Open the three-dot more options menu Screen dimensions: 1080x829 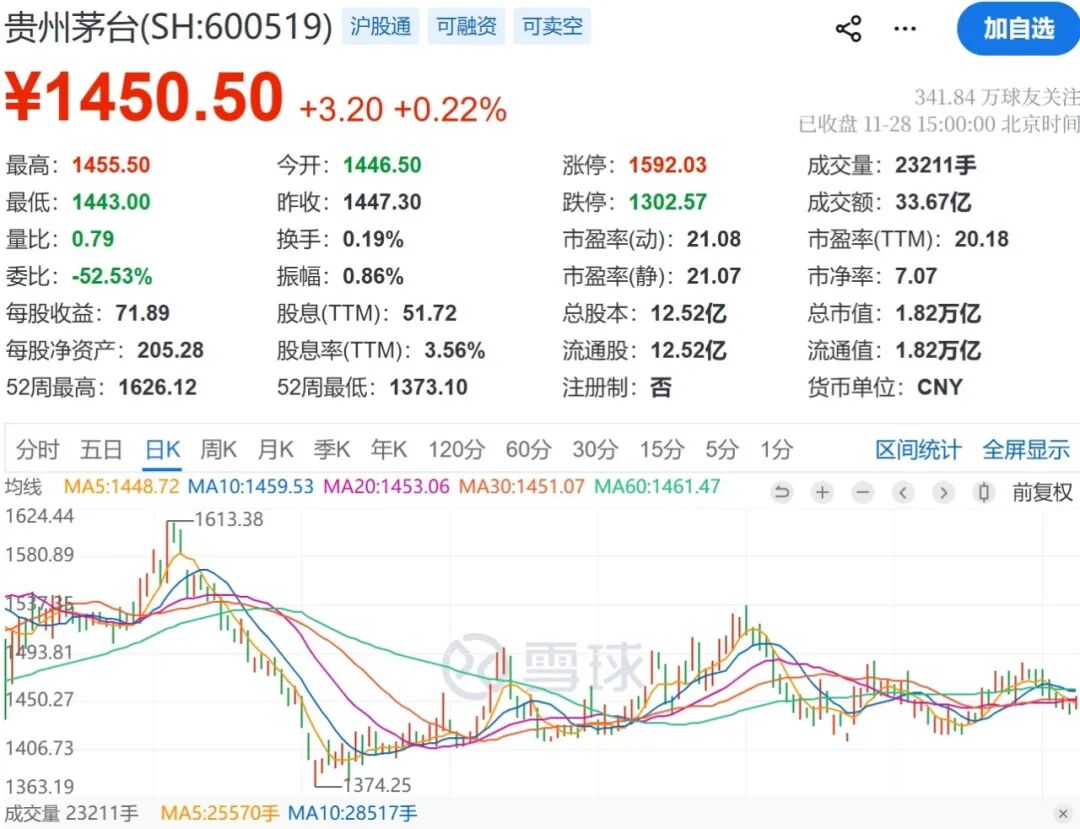904,29
